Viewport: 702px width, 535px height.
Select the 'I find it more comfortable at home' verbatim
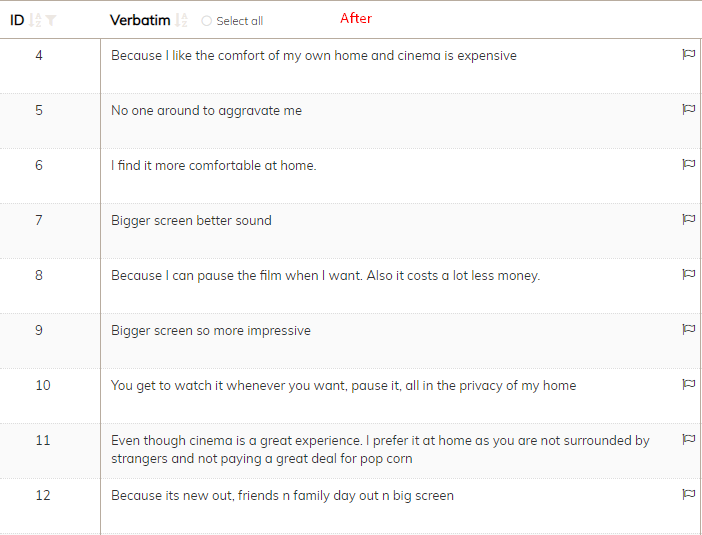click(214, 166)
